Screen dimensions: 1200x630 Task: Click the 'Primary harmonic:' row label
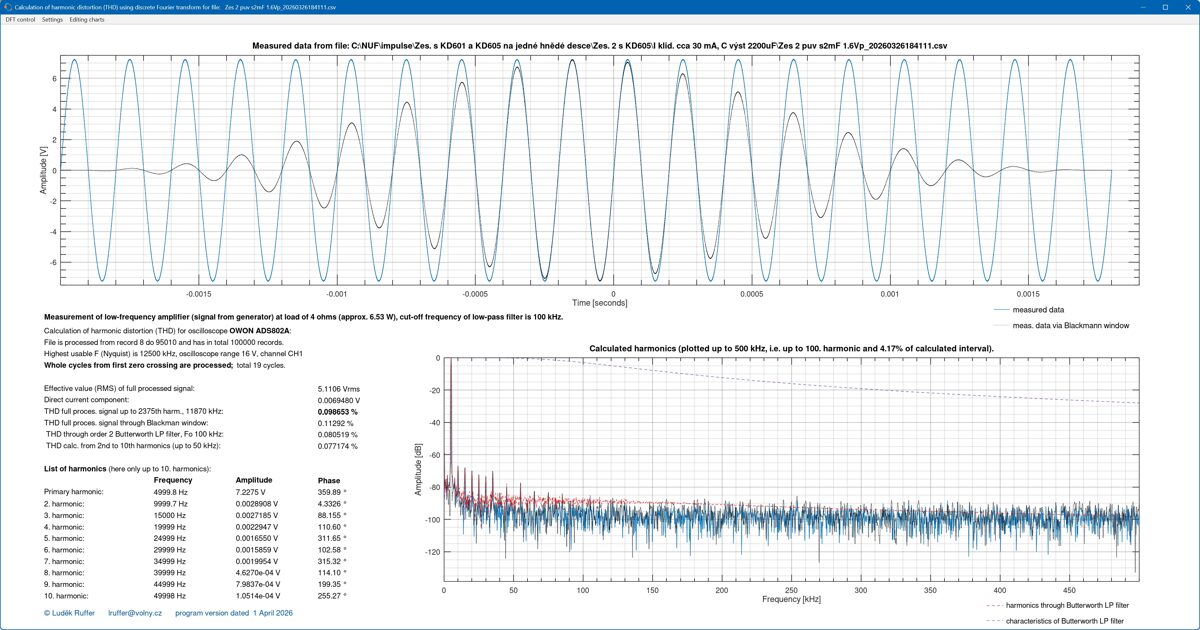coord(73,492)
